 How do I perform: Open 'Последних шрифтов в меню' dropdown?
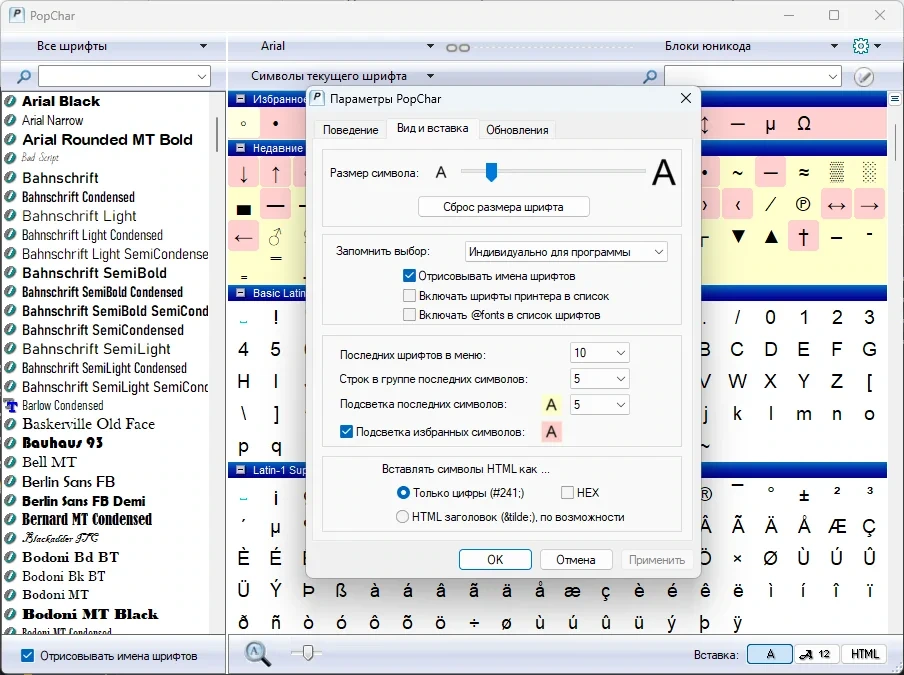tap(599, 353)
